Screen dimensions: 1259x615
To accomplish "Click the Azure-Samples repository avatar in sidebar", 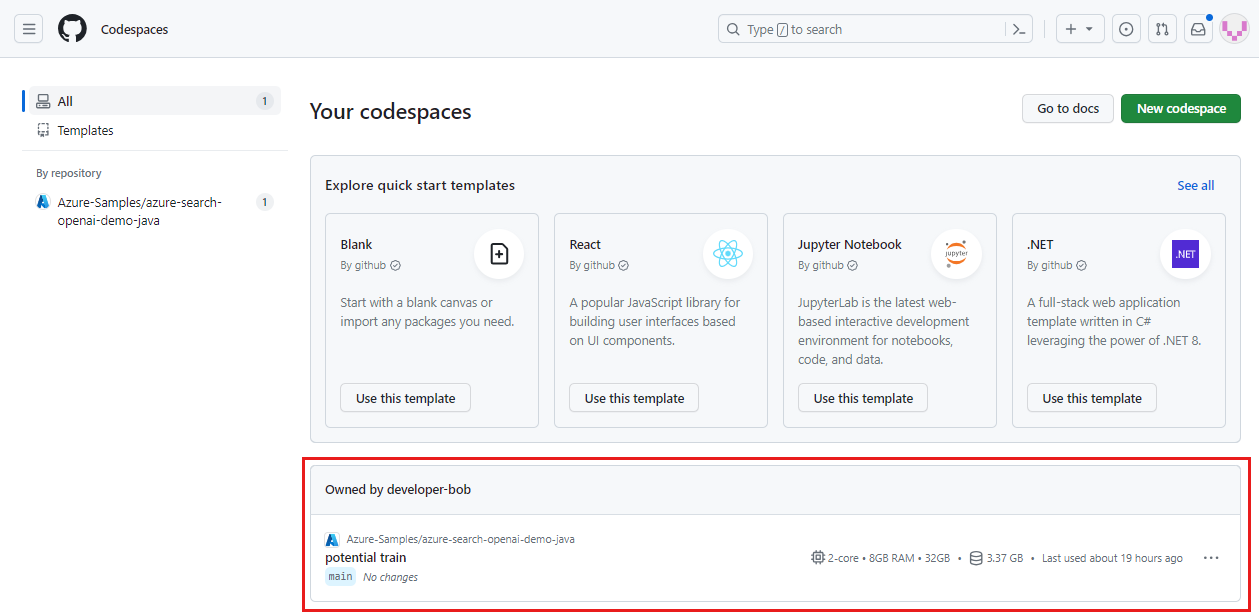I will 43,202.
